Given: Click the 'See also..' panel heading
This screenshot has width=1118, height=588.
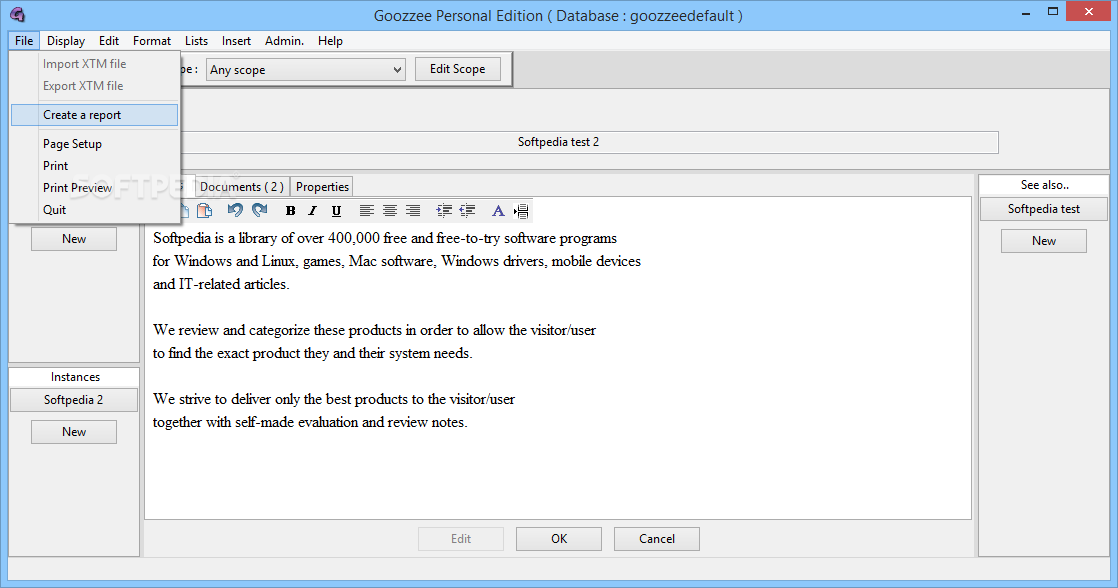Looking at the screenshot, I should [x=1045, y=185].
